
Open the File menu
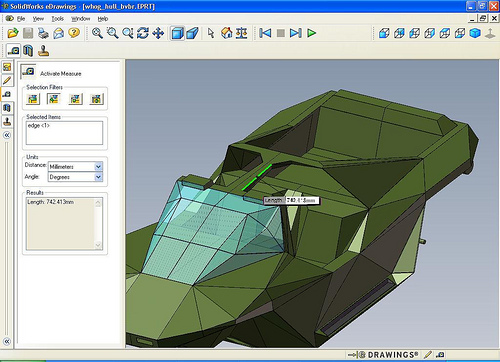pyautogui.click(x=21, y=19)
